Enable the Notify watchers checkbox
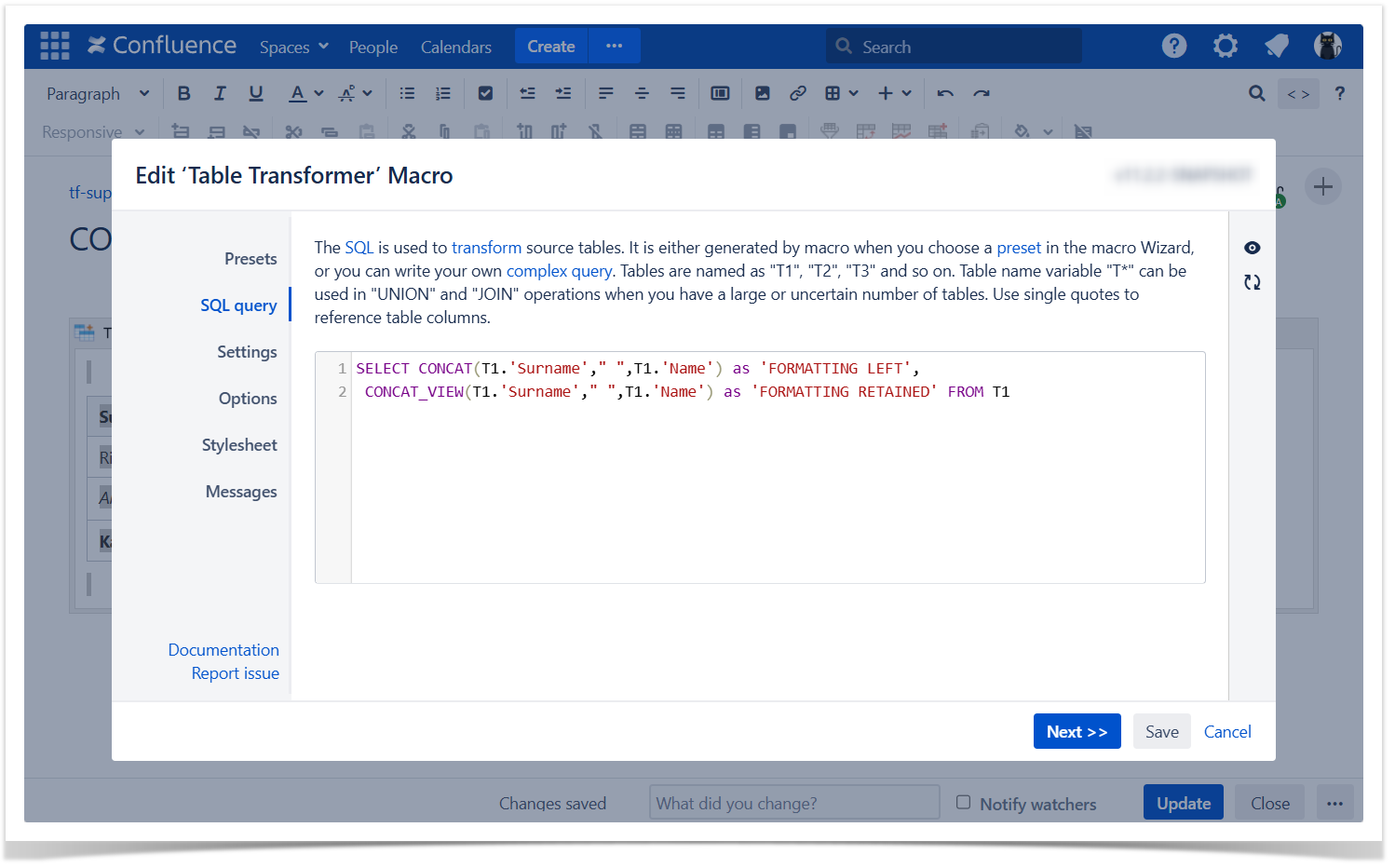The width and height of the screenshot is (1395, 868). (964, 803)
